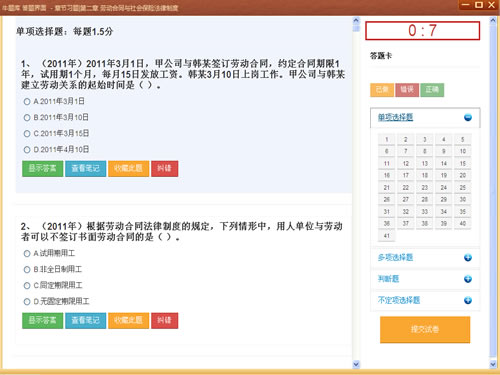Choose option B 非全日制用工 for question 2
500x375 pixels.
[27, 270]
